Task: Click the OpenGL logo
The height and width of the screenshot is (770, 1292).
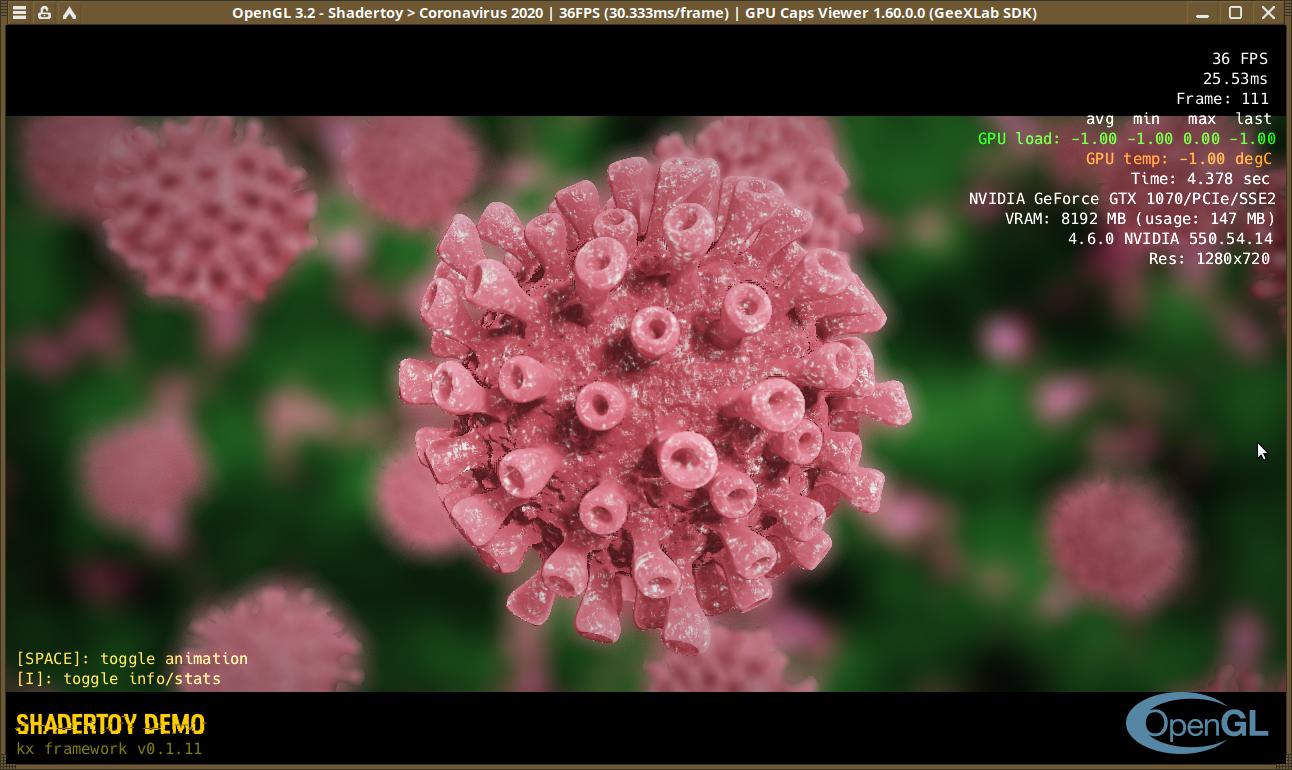Action: (1198, 723)
